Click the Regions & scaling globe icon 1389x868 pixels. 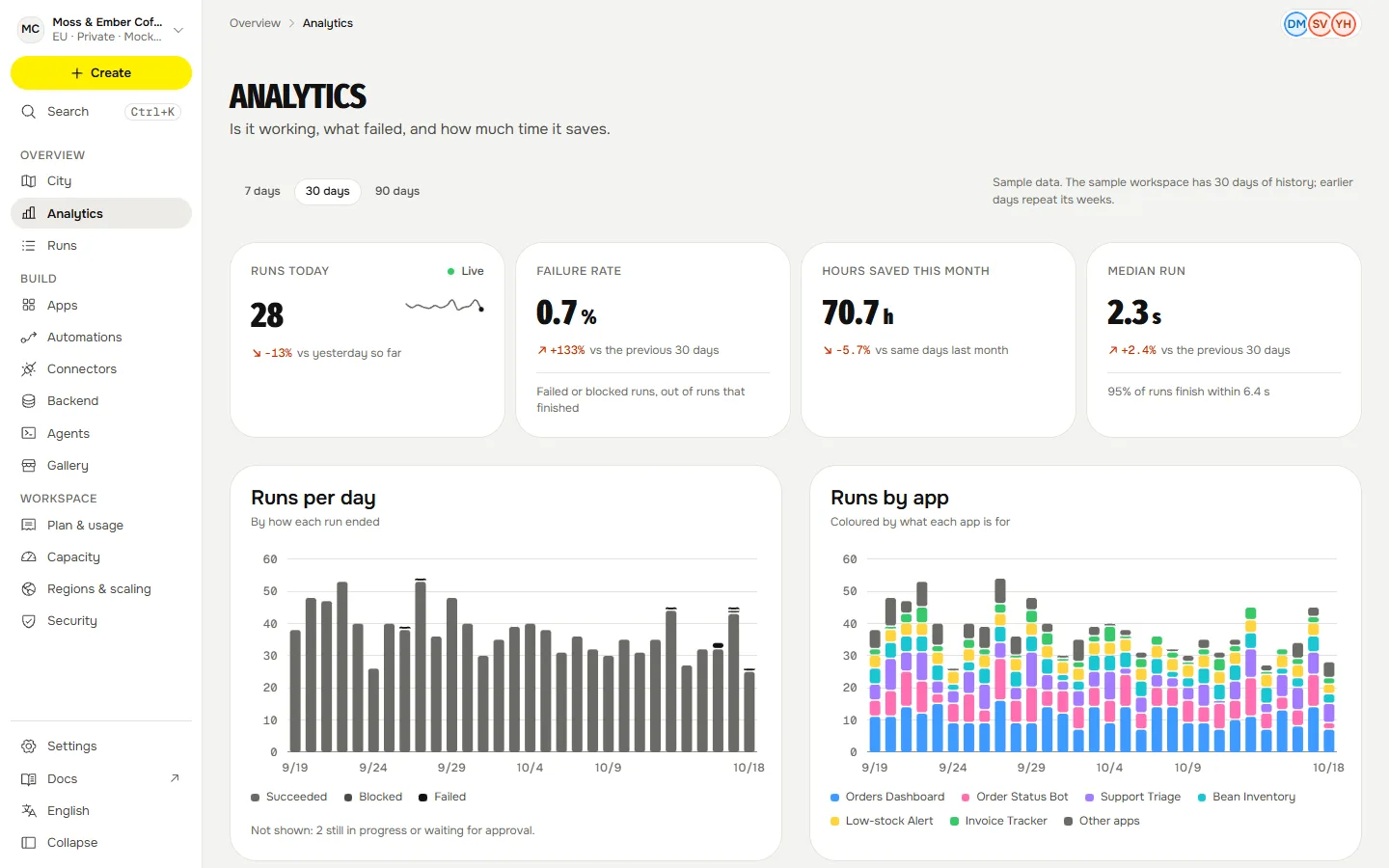pos(29,589)
